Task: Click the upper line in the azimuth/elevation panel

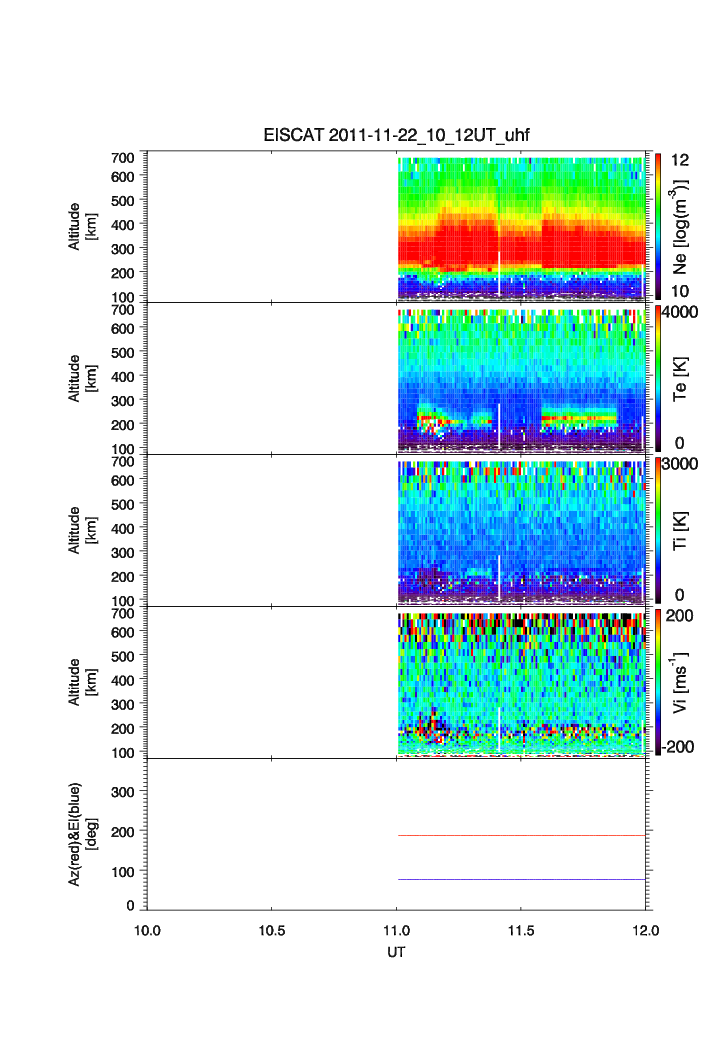Action: (x=520, y=835)
